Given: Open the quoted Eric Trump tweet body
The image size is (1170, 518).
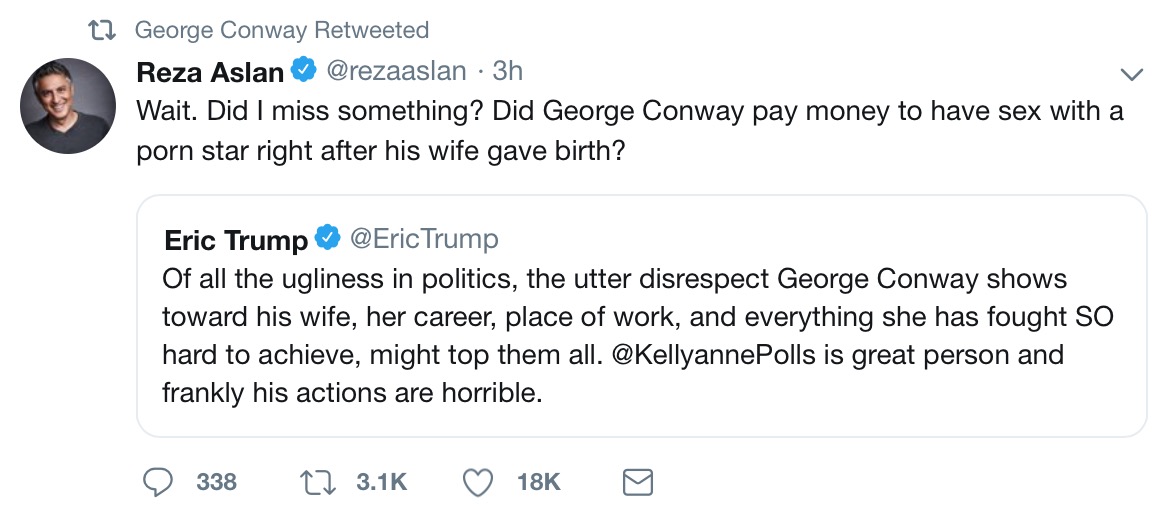Looking at the screenshot, I should coord(640,336).
